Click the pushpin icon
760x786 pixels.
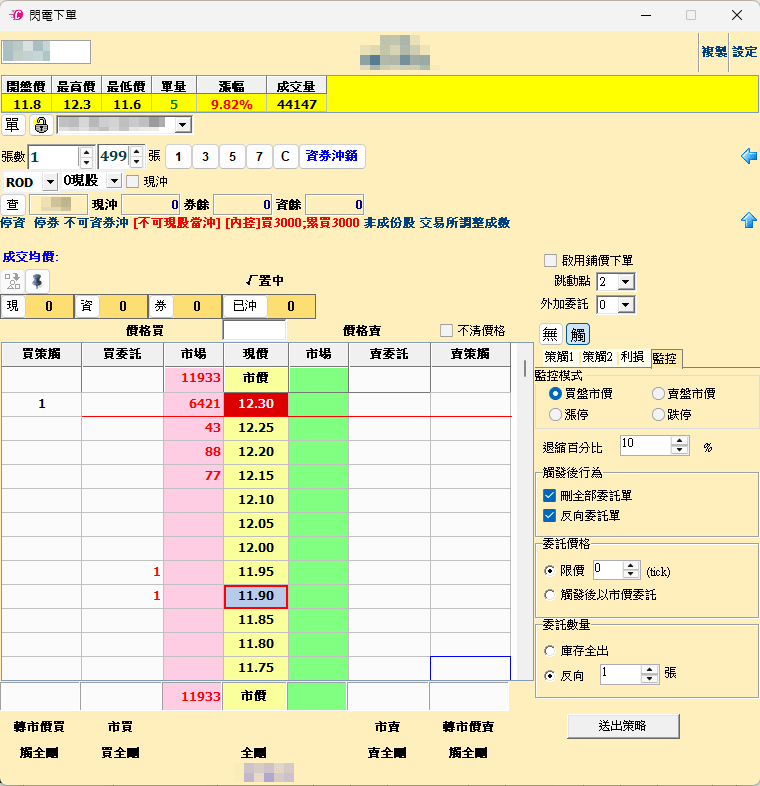click(x=37, y=281)
